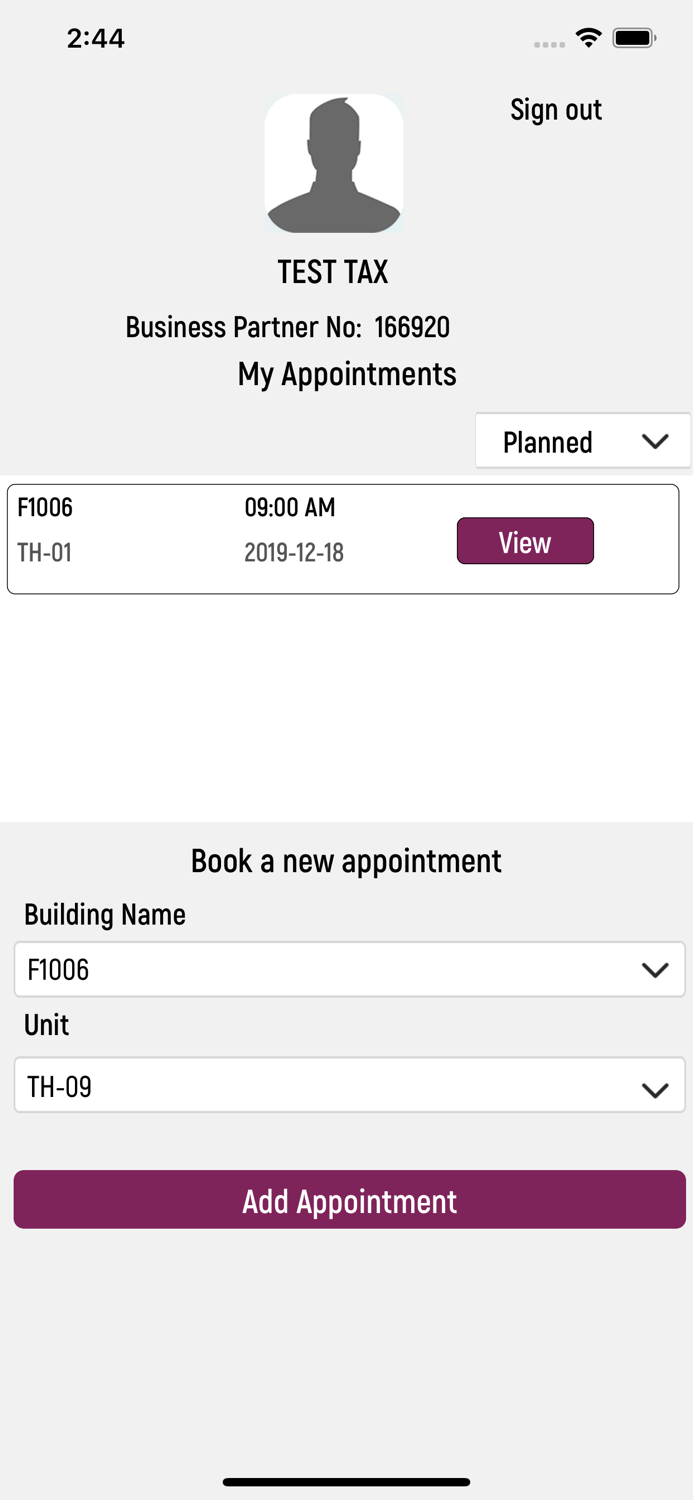This screenshot has width=693, height=1500.
Task: Tap the battery indicator icon
Action: (634, 39)
